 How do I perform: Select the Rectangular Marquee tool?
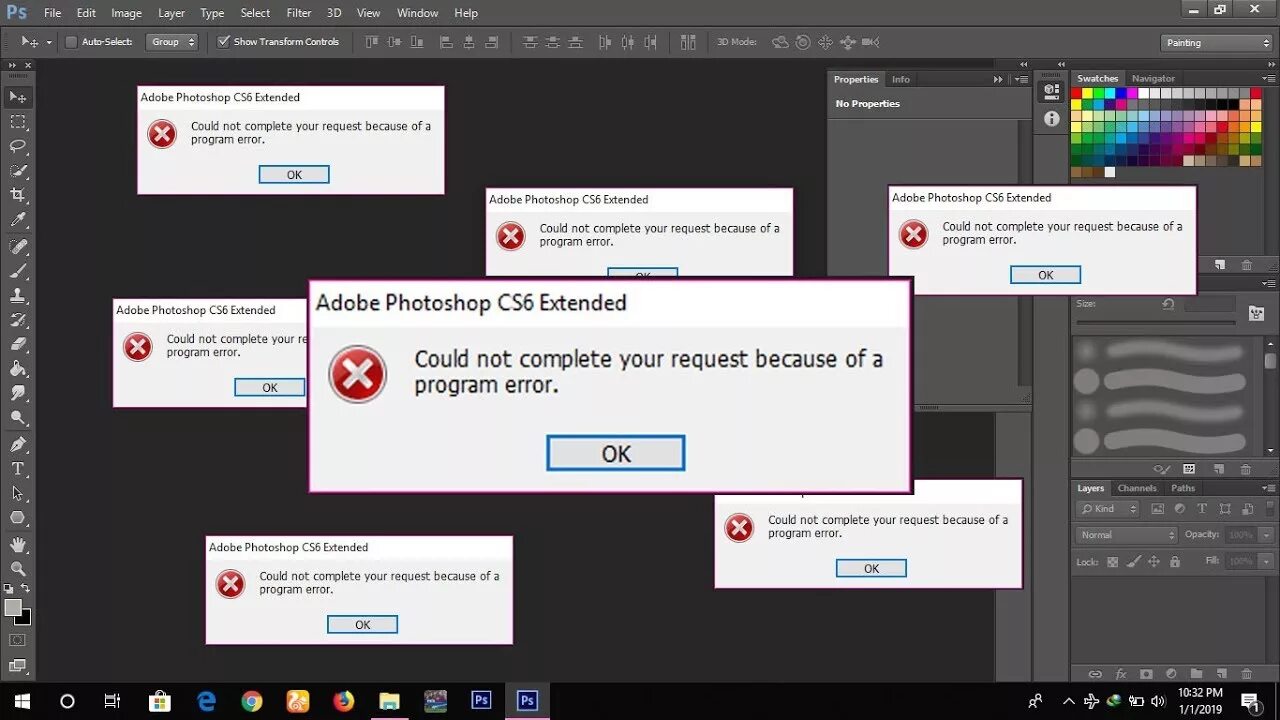click(18, 122)
